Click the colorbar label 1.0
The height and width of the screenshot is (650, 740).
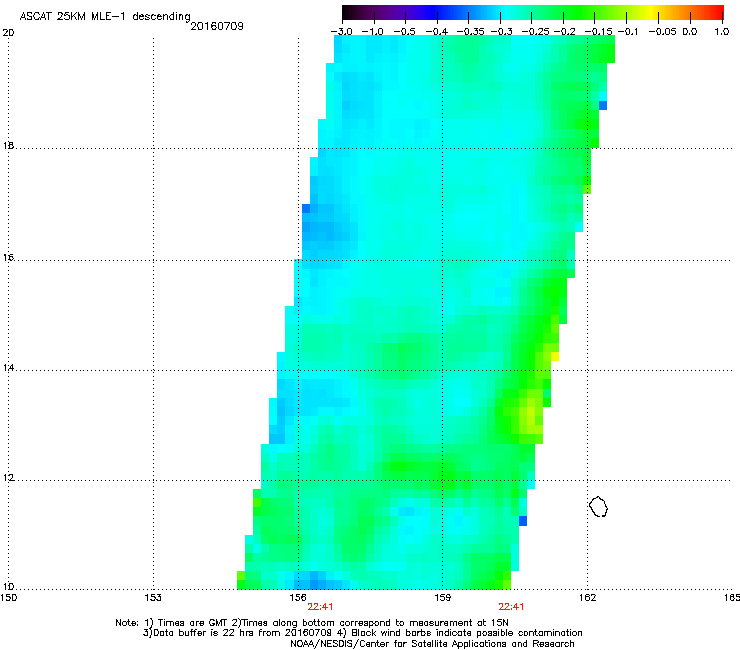click(x=722, y=32)
